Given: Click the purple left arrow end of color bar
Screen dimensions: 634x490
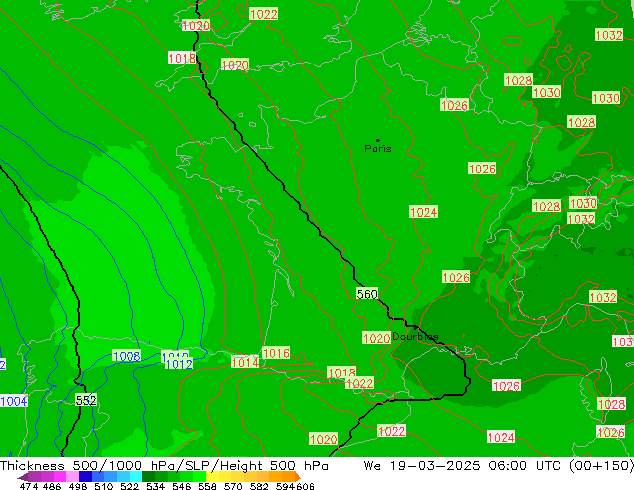Looking at the screenshot, I should [23, 477].
